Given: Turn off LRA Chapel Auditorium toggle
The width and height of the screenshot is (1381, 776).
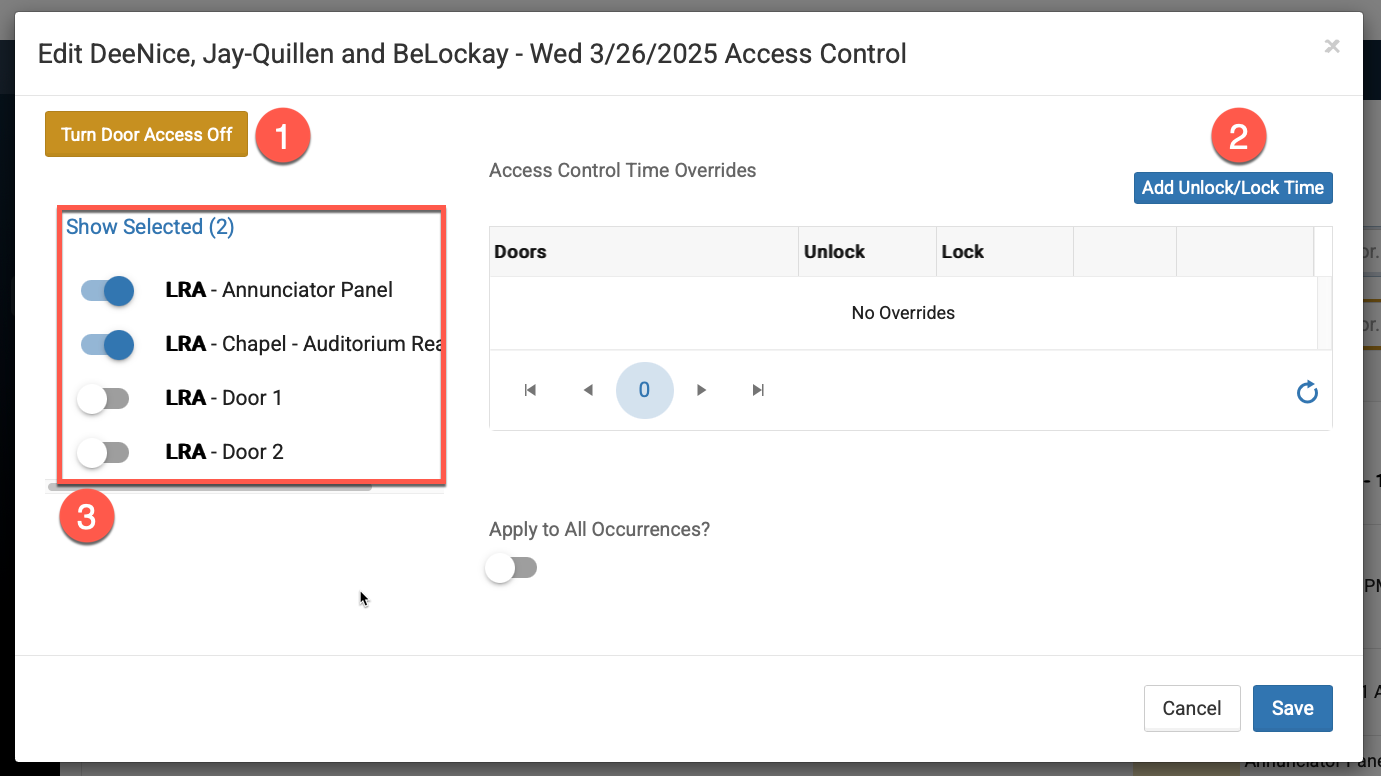Looking at the screenshot, I should (x=108, y=345).
